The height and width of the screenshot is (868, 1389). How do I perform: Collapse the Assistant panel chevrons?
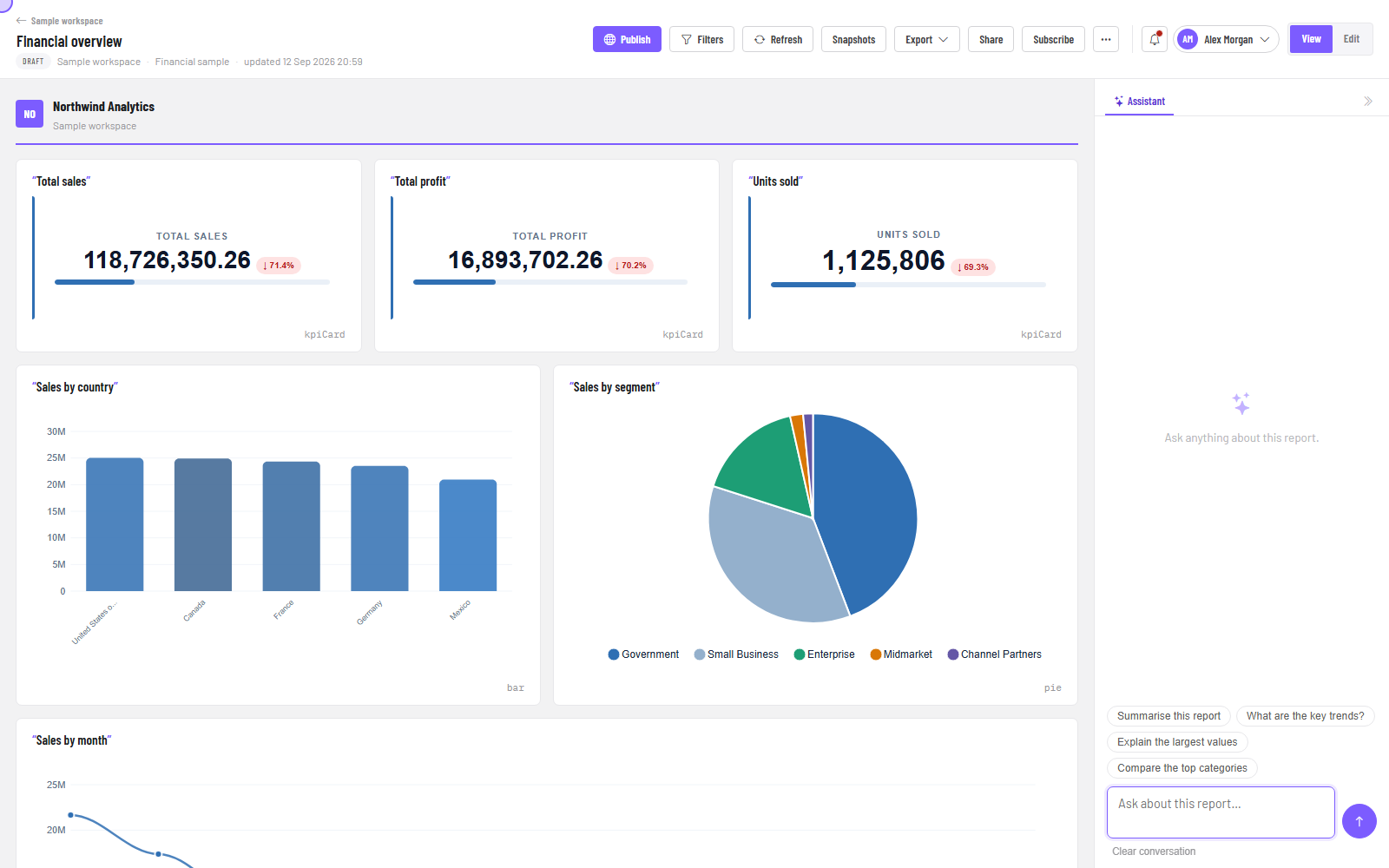1368,102
